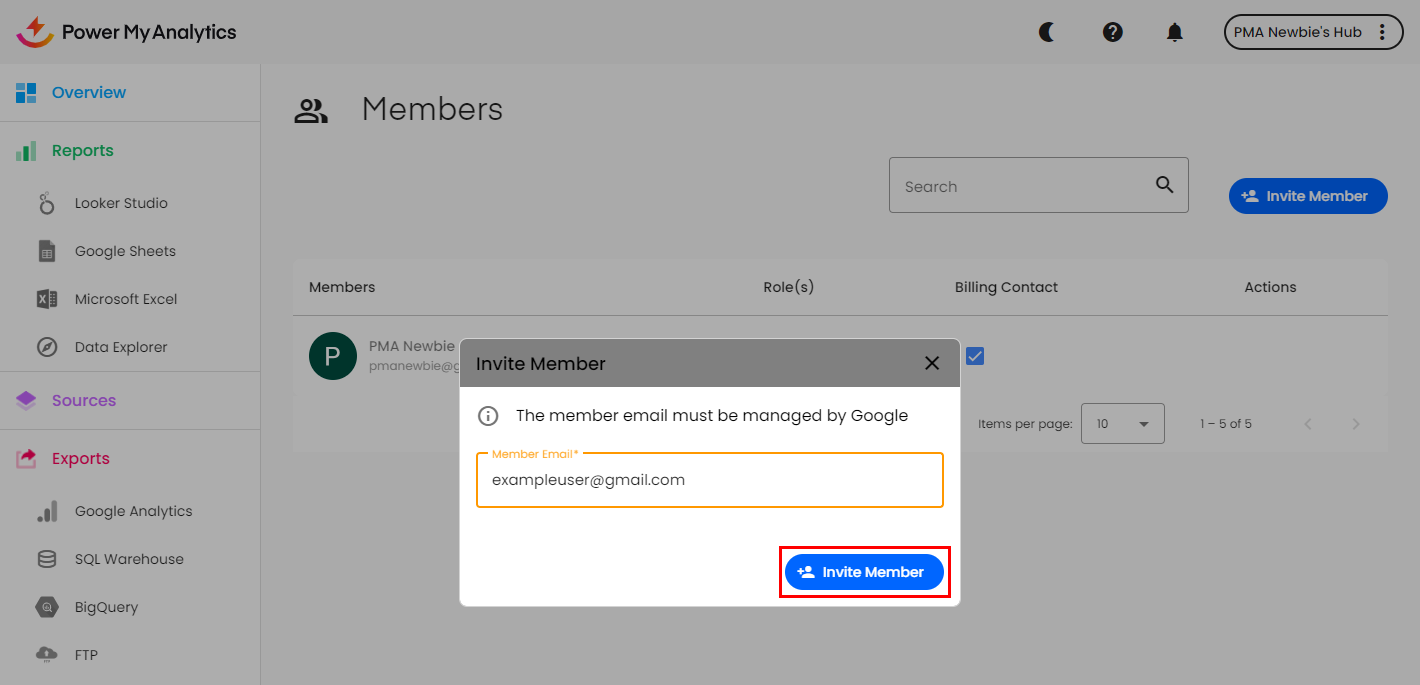1420x685 pixels.
Task: Open the Sources section
Action: click(84, 400)
